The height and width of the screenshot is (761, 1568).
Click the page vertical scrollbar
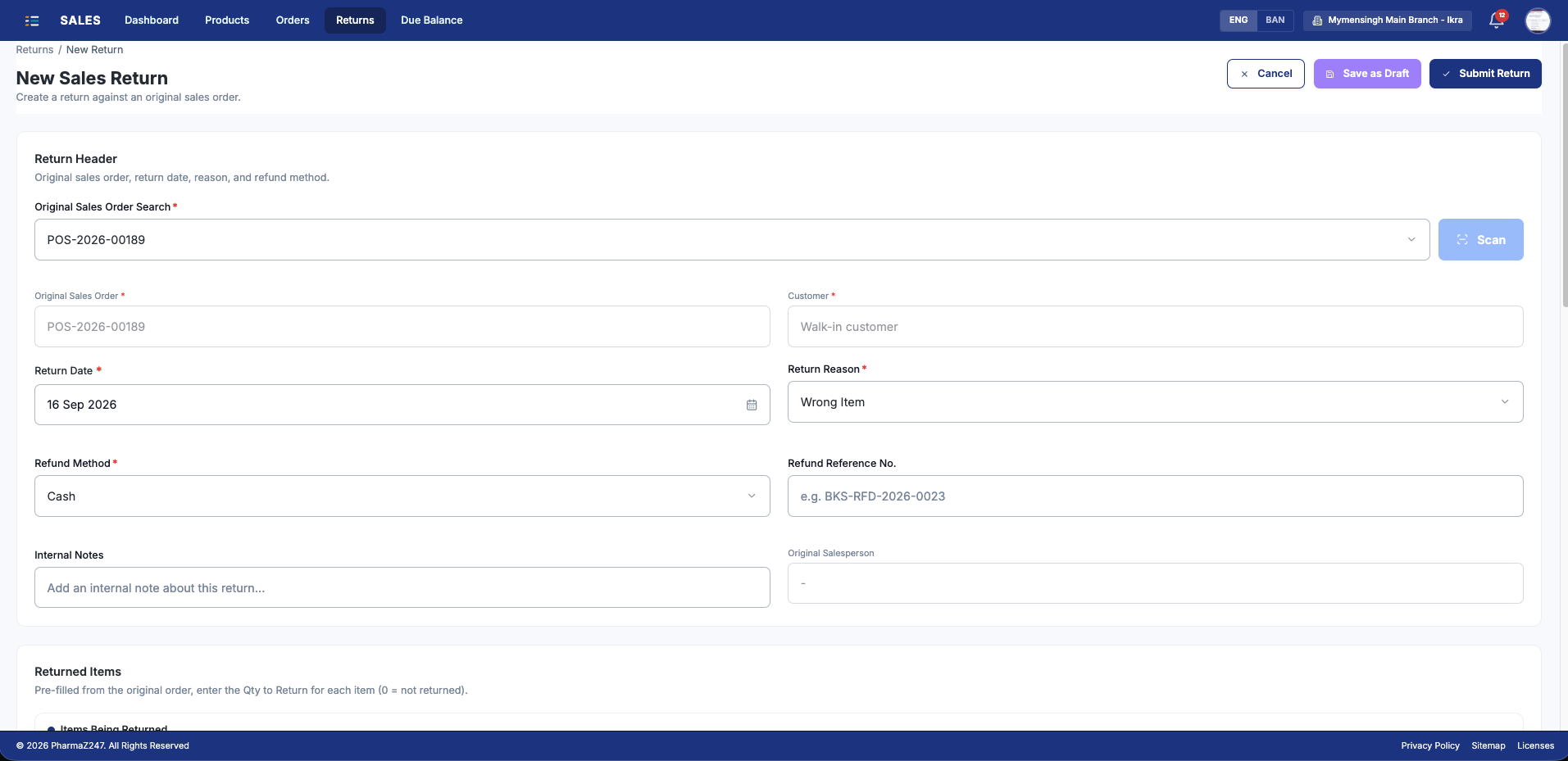tap(1564, 176)
